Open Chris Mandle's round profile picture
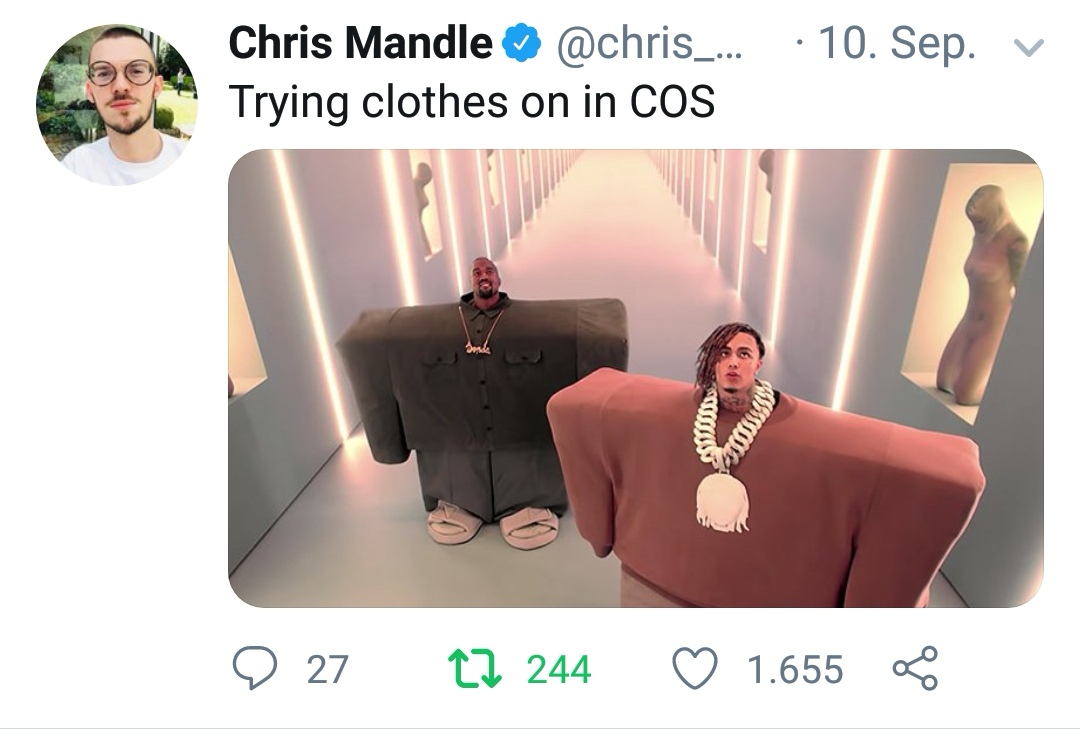This screenshot has height=736, width=1080. tap(116, 105)
